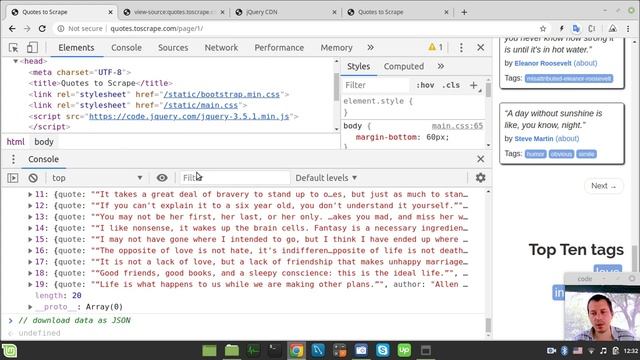Image resolution: width=640 pixels, height=360 pixels.
Task: Expand console array item 11
Action: click(x=30, y=195)
